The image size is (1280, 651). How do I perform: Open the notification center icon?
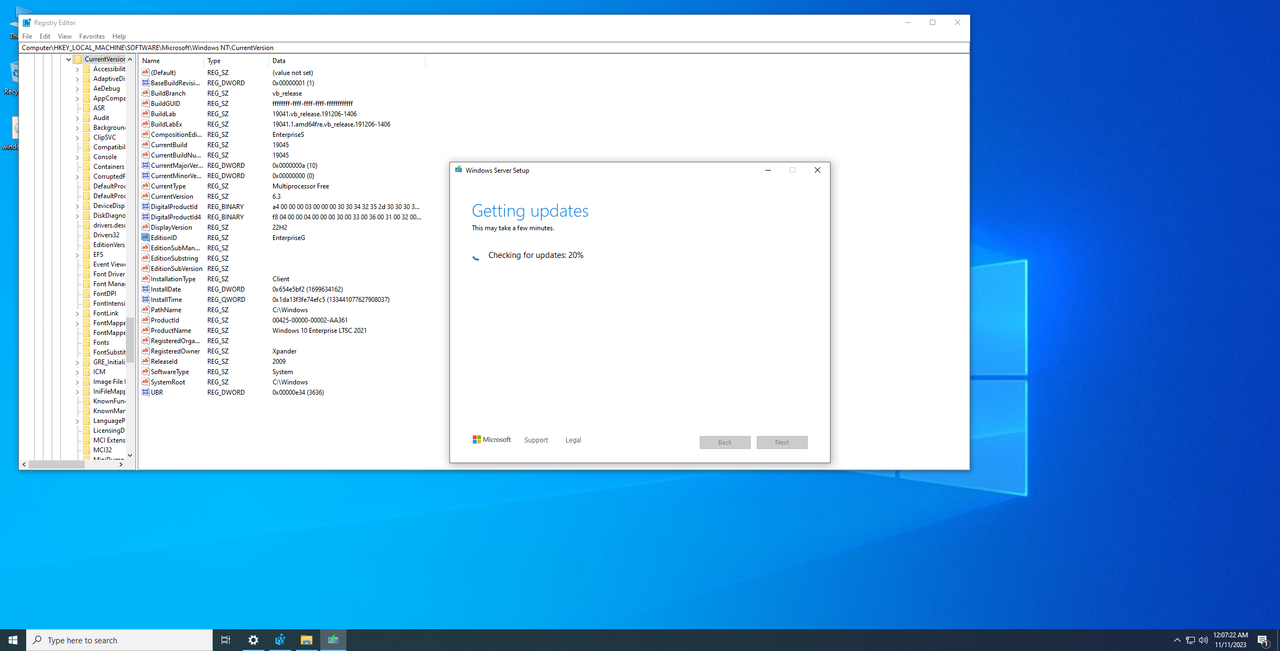[x=1264, y=640]
